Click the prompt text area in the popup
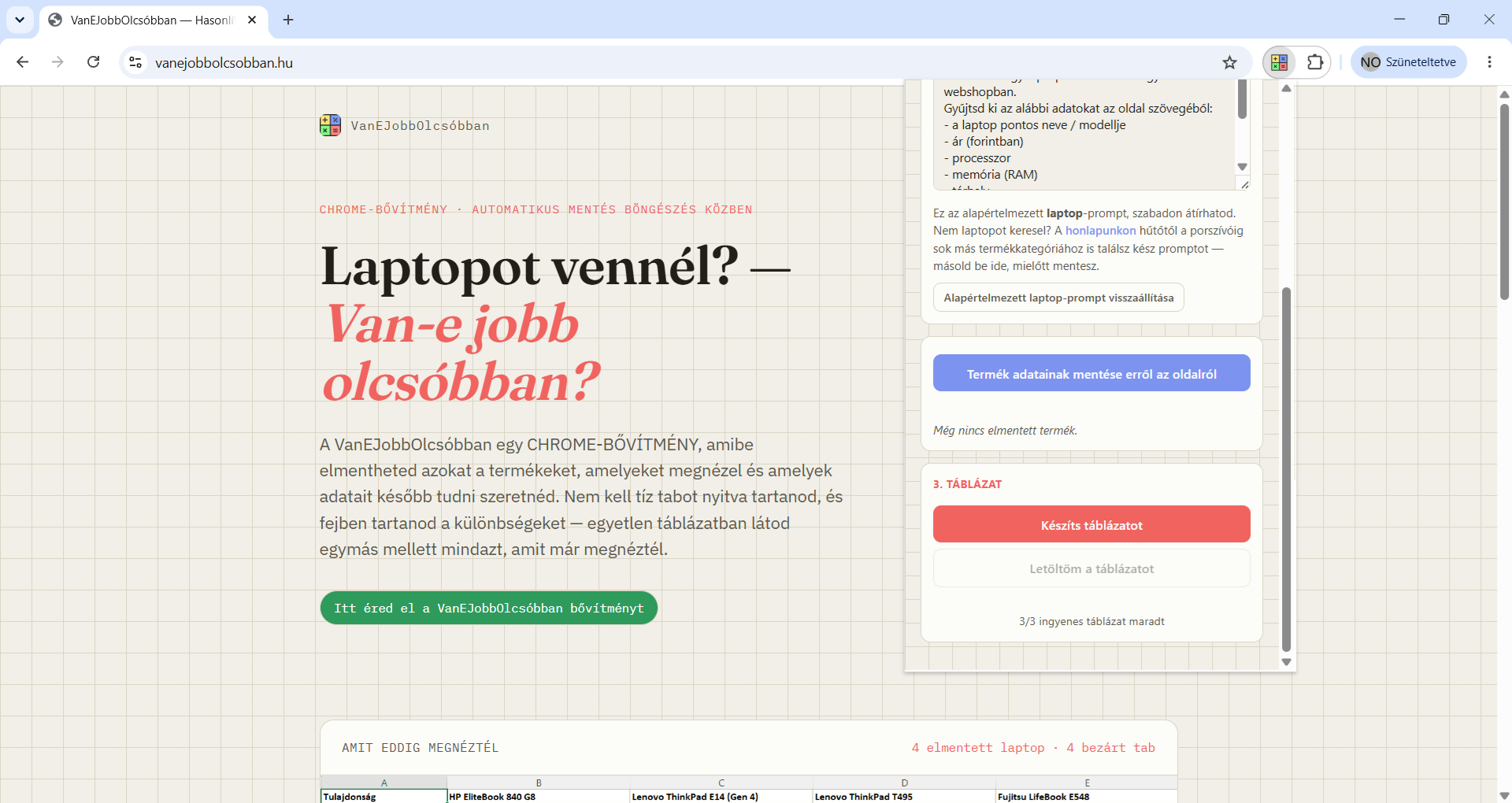 pos(1084,134)
